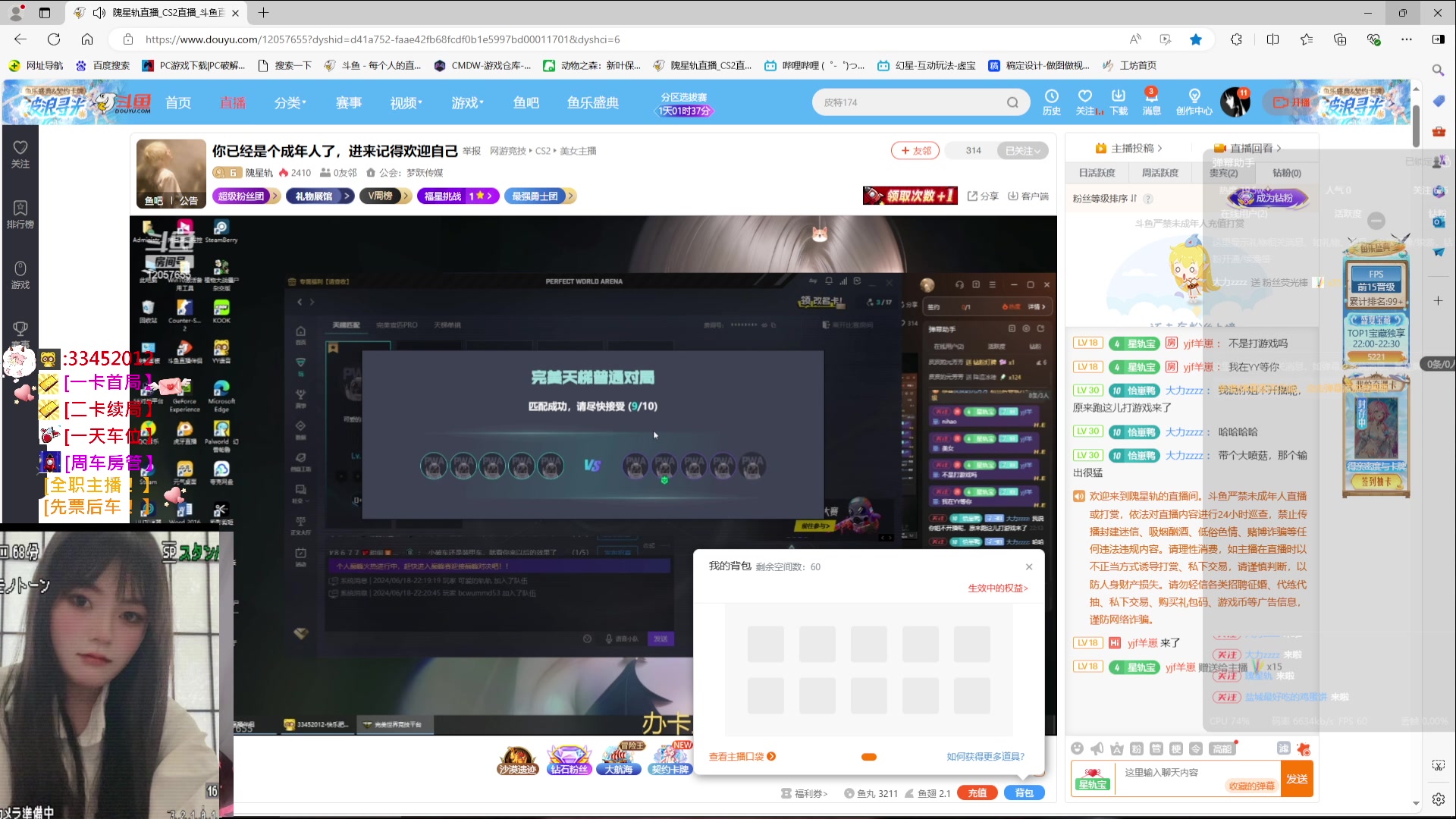Open 创作中心 creator center icon
The image size is (1456, 819).
click(x=1194, y=102)
